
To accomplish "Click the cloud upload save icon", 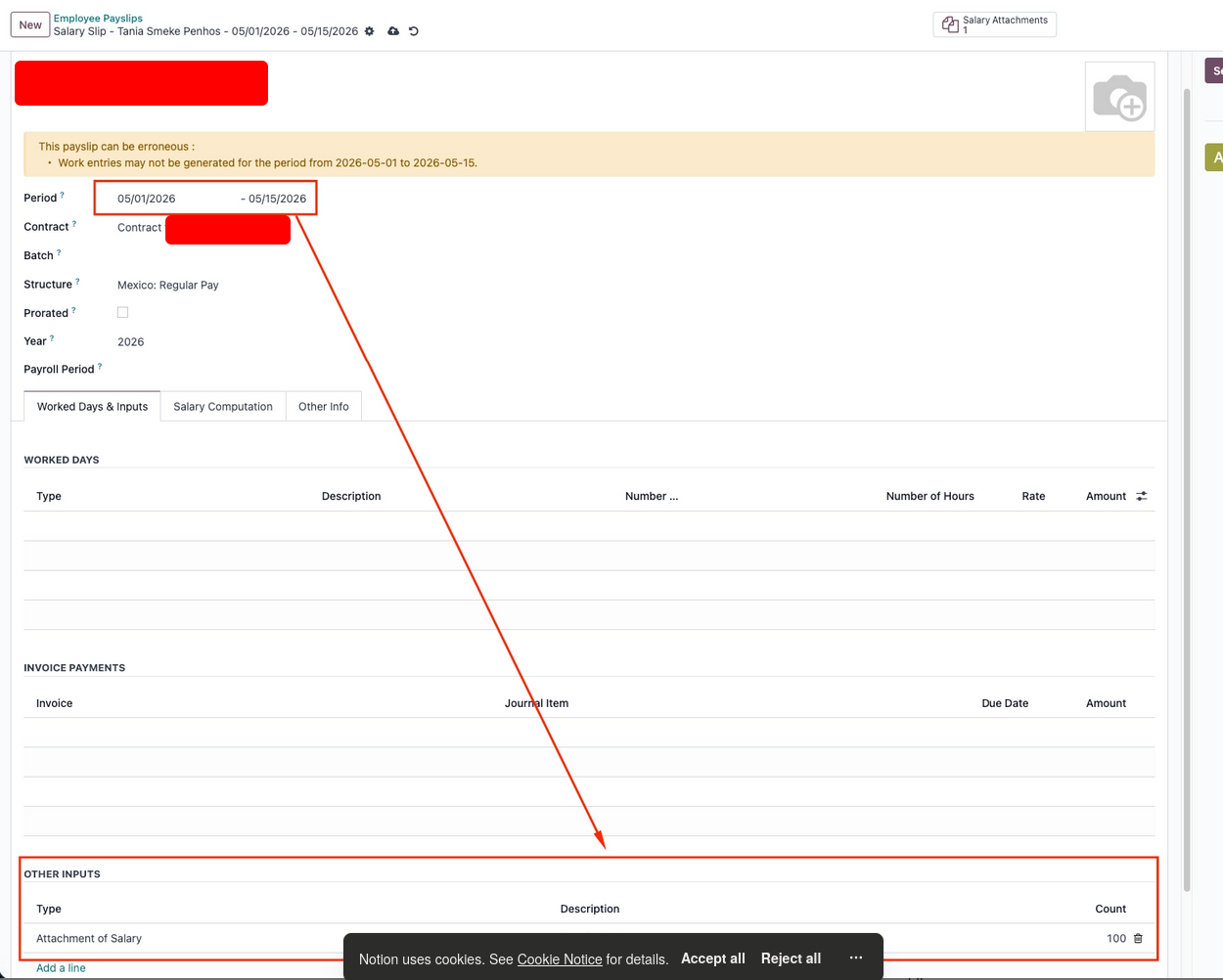I will click(x=393, y=31).
